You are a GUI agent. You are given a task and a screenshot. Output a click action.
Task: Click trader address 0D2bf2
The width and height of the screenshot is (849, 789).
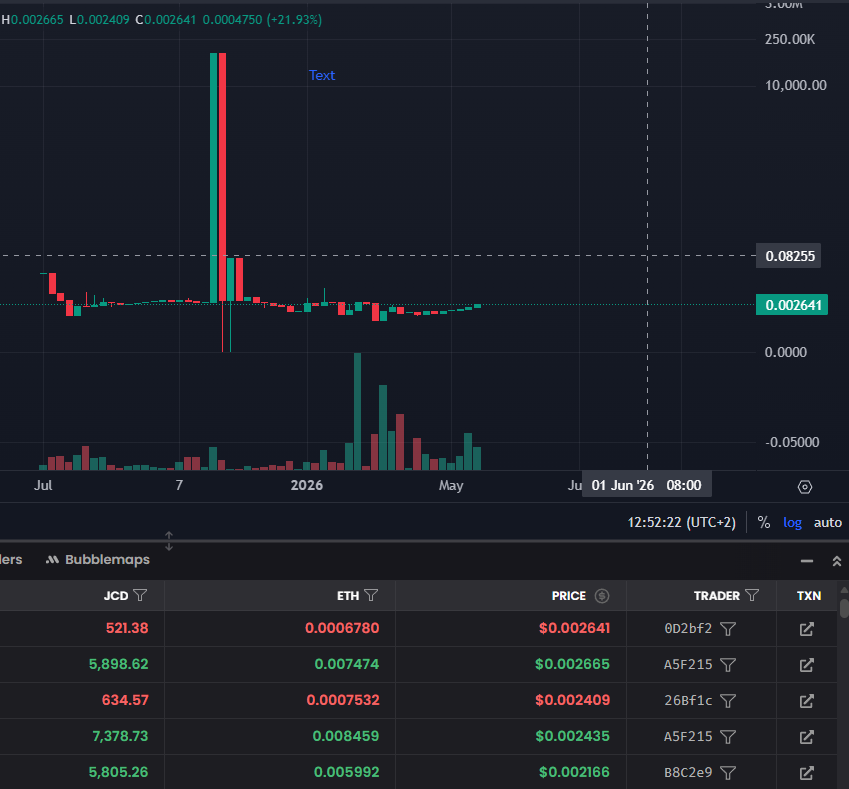(x=688, y=628)
